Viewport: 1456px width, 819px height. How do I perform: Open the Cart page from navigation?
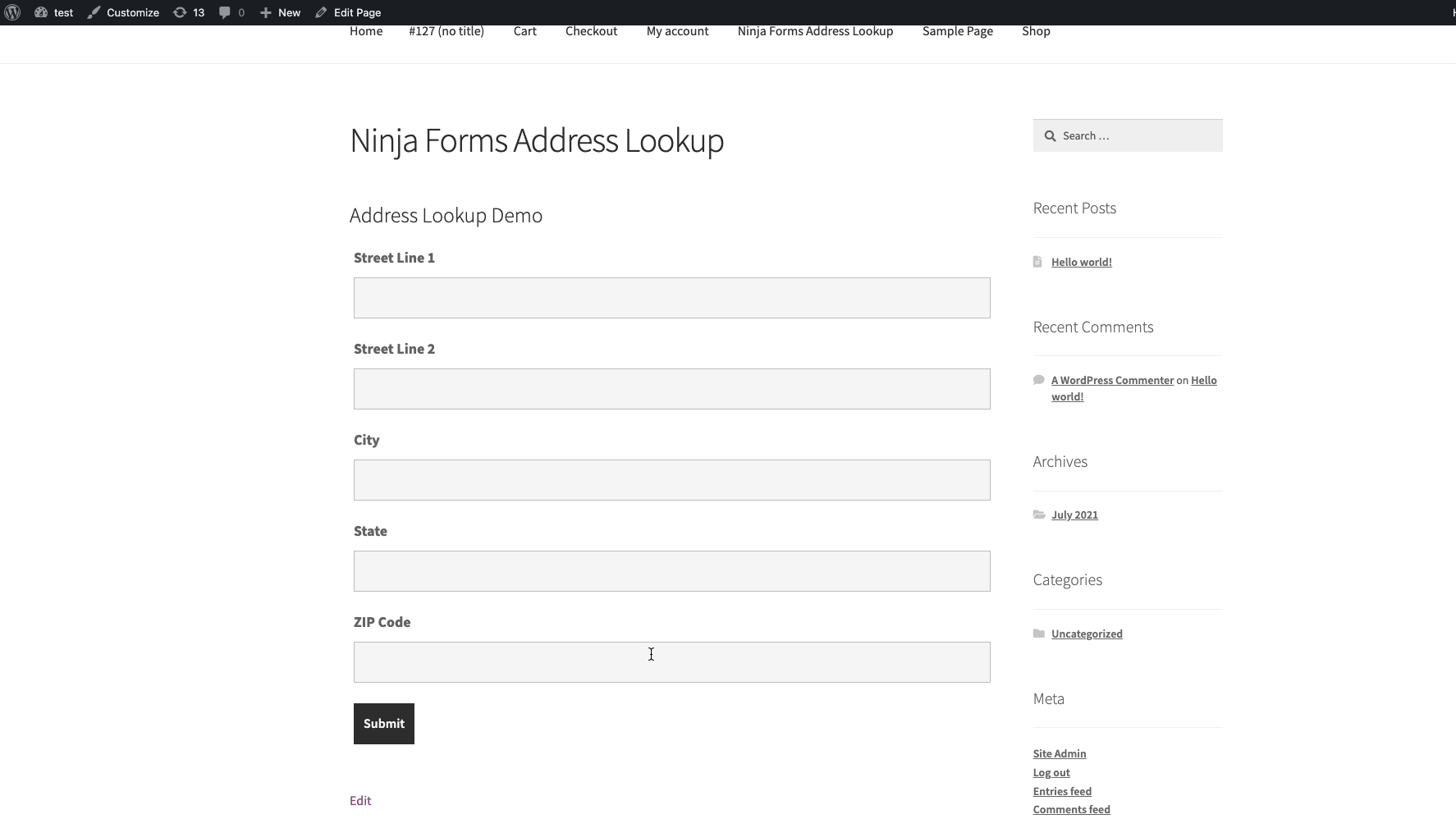click(x=524, y=31)
